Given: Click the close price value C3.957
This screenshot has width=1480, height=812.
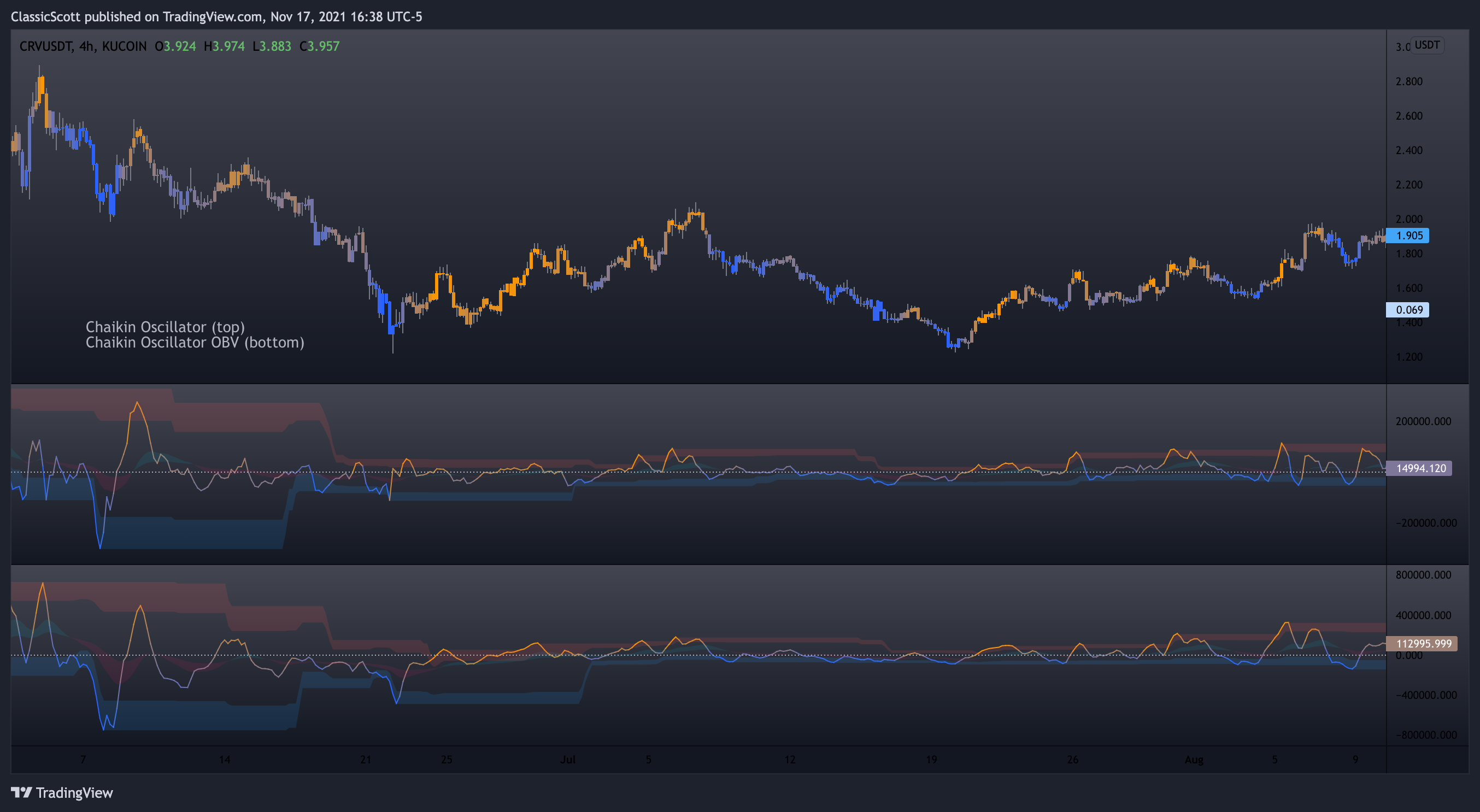Looking at the screenshot, I should [x=319, y=46].
